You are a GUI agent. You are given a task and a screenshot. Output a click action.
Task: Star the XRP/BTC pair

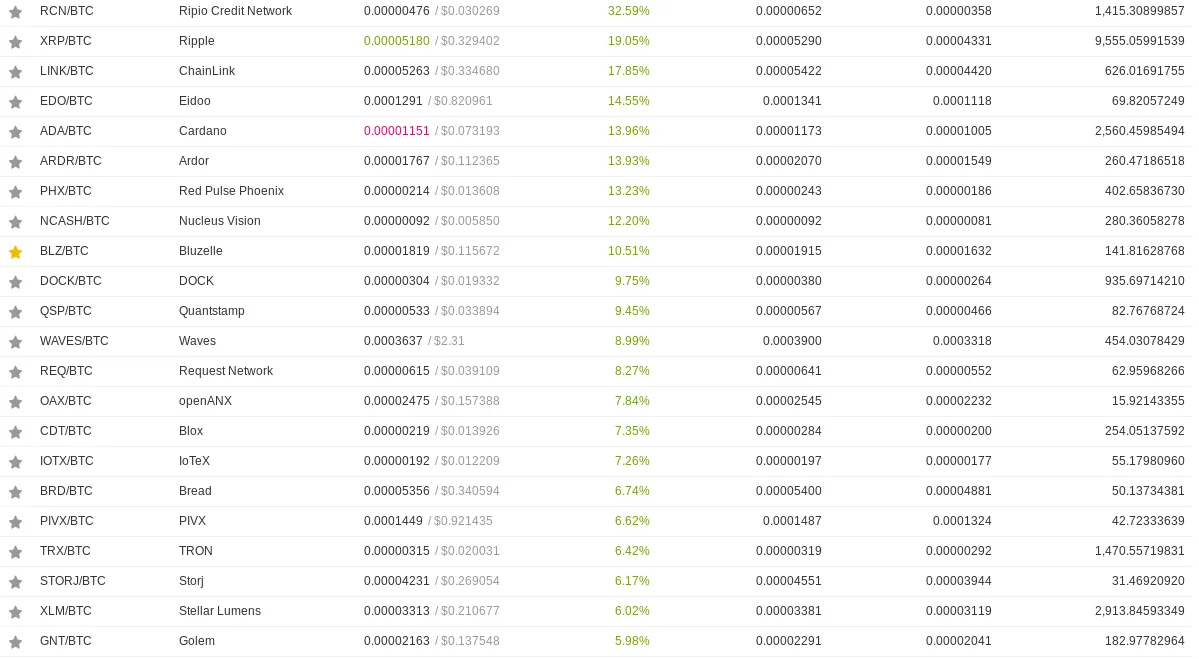[x=15, y=42]
